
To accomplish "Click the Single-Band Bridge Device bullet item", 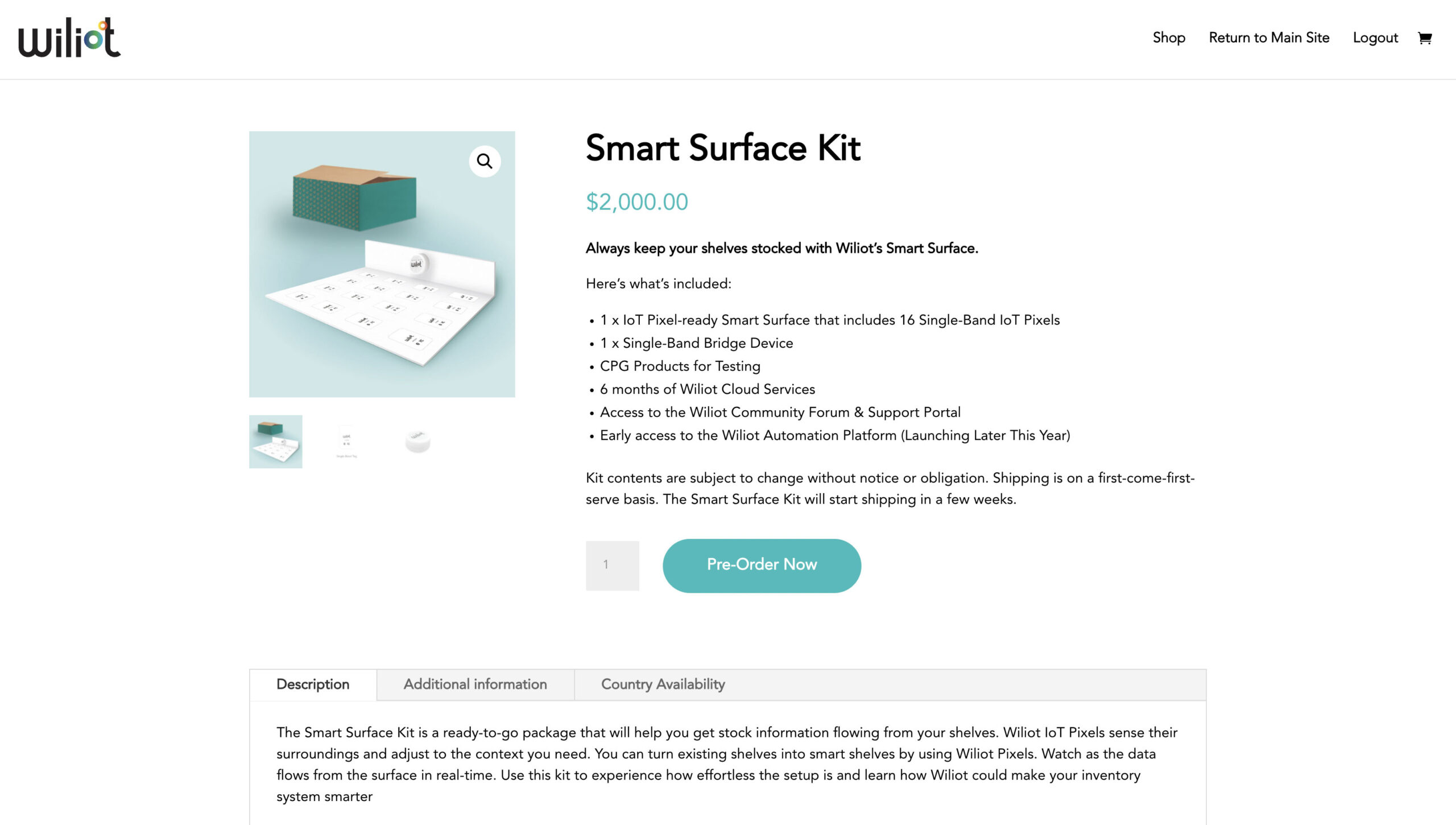I will click(696, 343).
